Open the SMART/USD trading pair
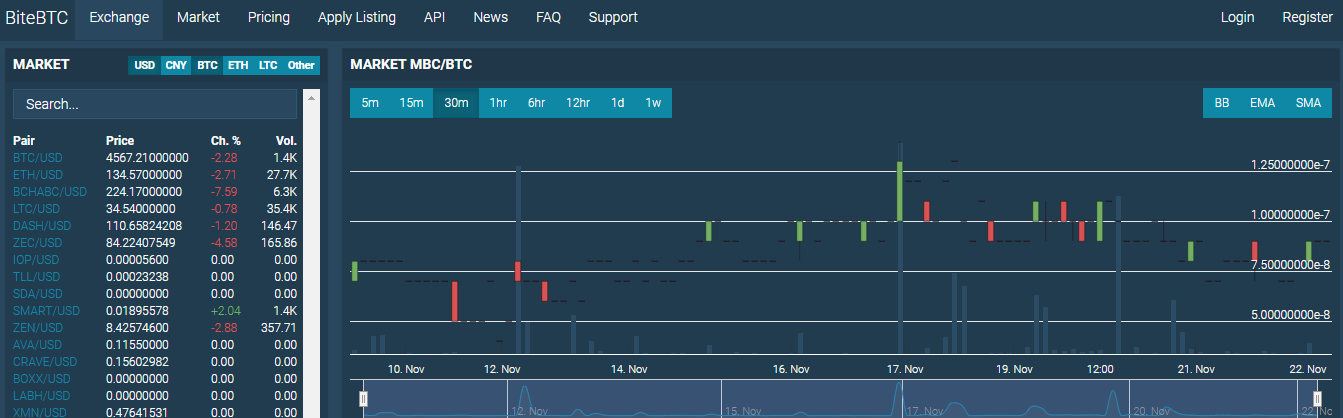Image resolution: width=1343 pixels, height=418 pixels. tap(46, 311)
